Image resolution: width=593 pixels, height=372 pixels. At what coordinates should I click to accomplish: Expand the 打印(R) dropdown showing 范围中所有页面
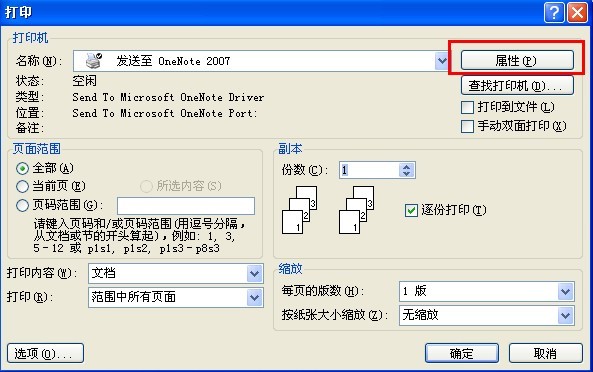point(255,298)
